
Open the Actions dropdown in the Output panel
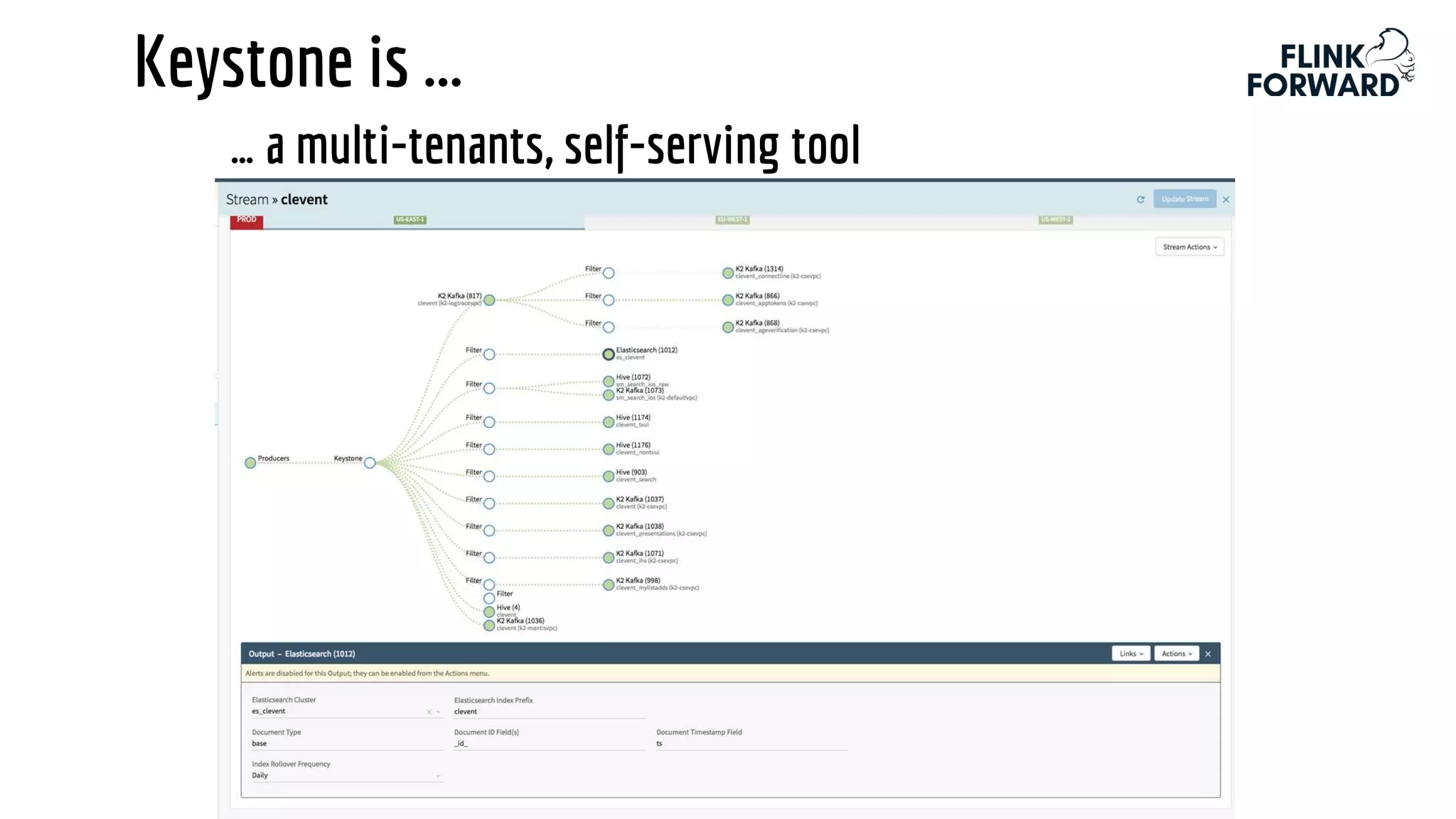(x=1177, y=653)
